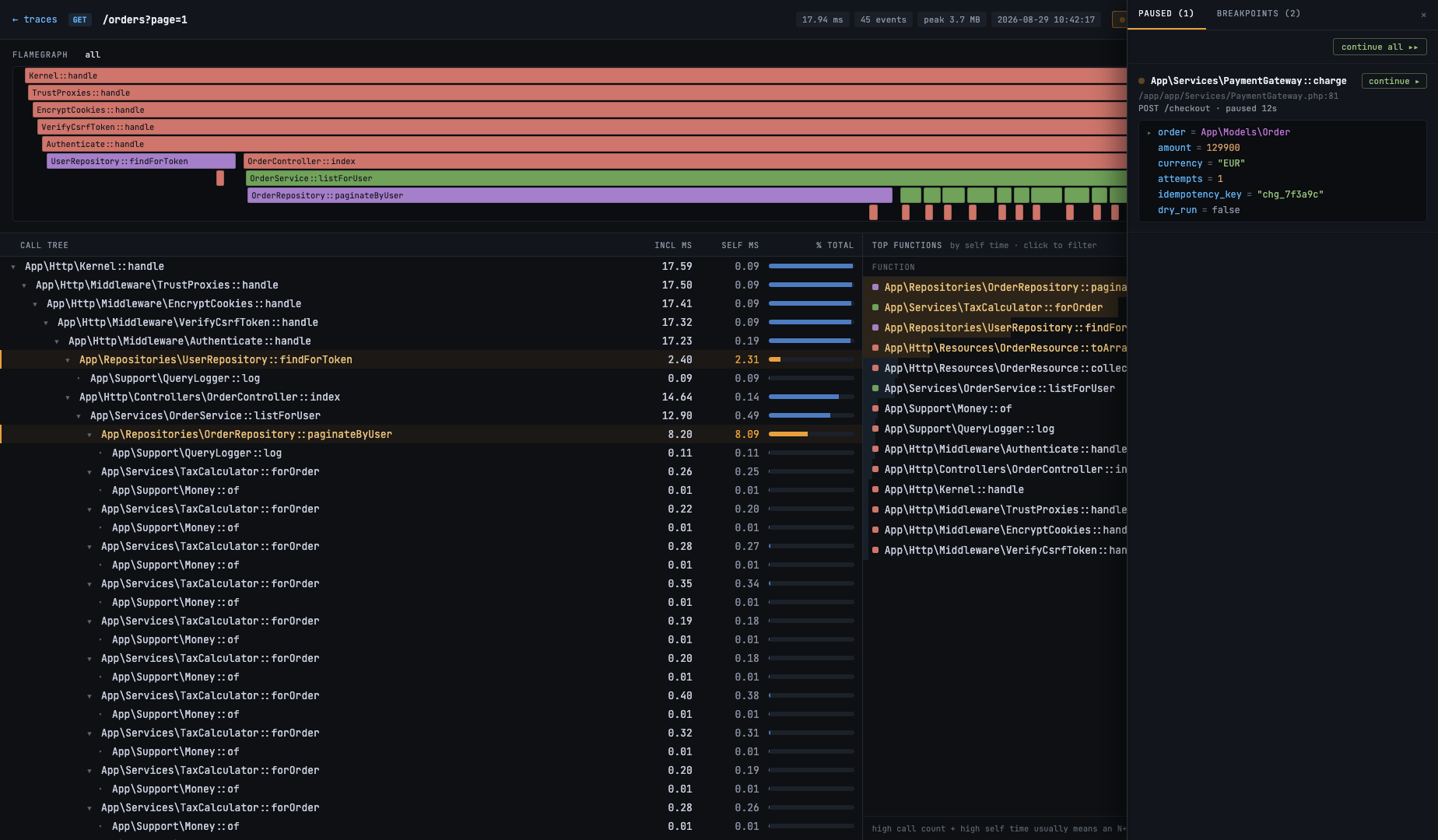
Task: Collapse EncryptCookies::handle tree node
Action: [35, 304]
